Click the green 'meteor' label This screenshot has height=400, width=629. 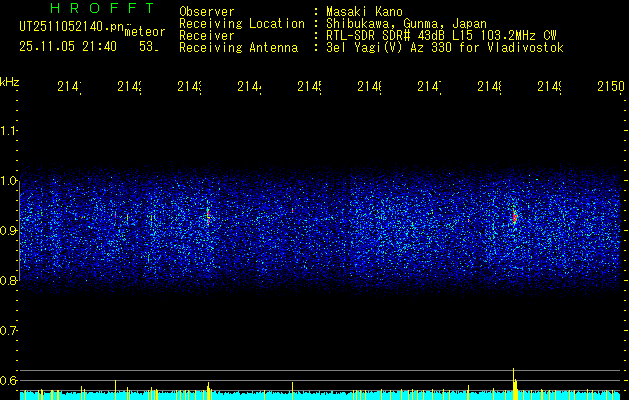click(145, 32)
